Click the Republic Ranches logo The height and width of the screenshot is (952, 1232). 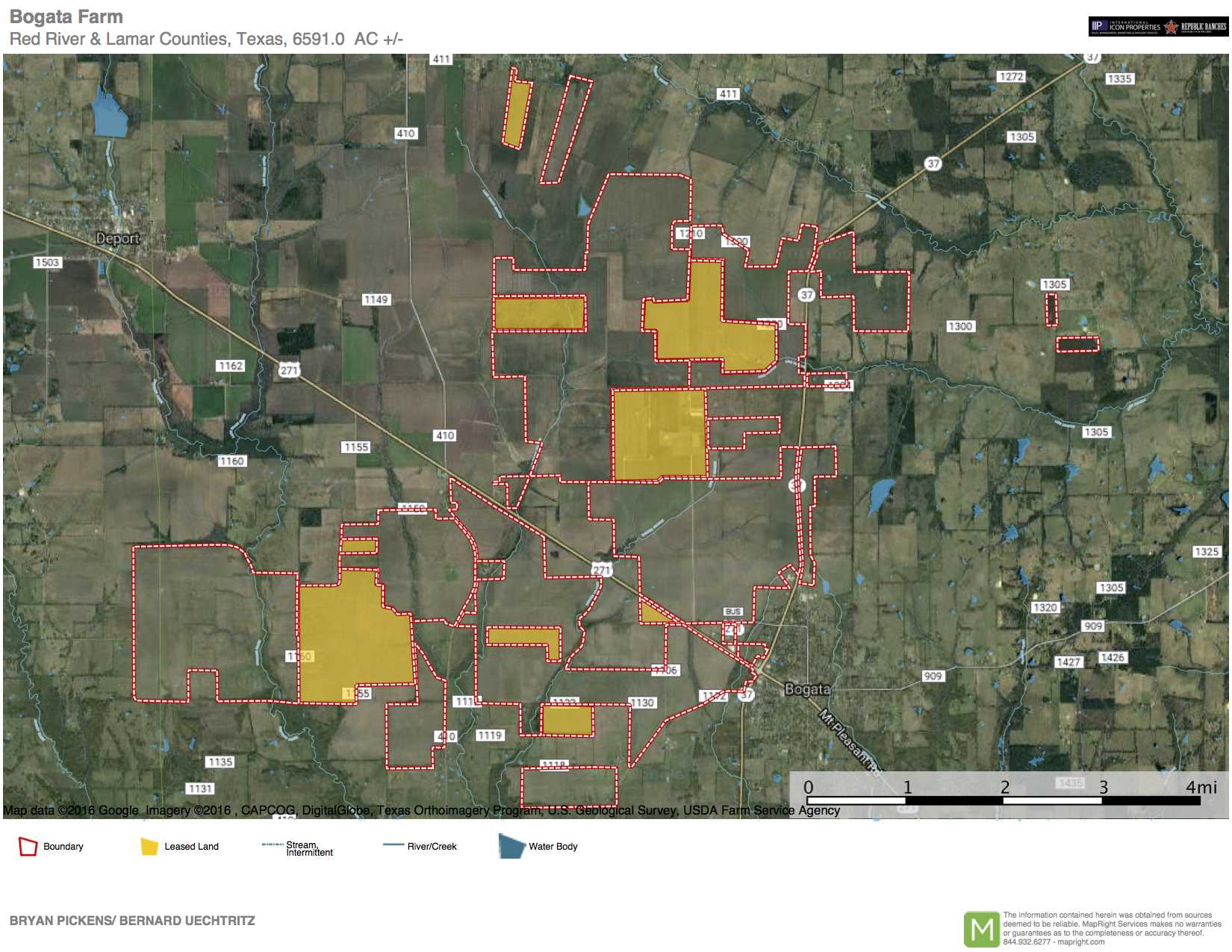1195,27
